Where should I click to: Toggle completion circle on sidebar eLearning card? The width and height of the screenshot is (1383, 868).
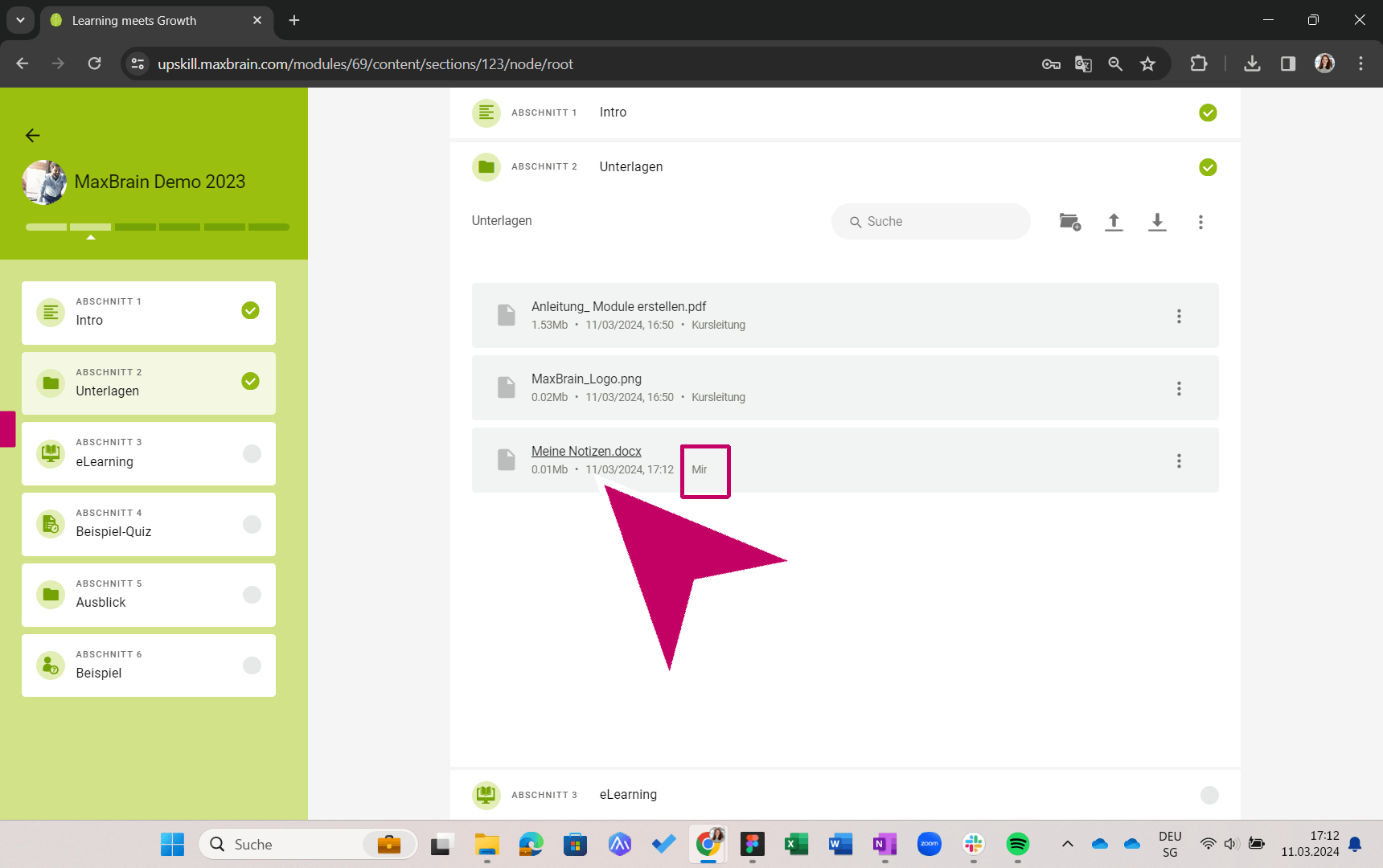[x=252, y=453]
